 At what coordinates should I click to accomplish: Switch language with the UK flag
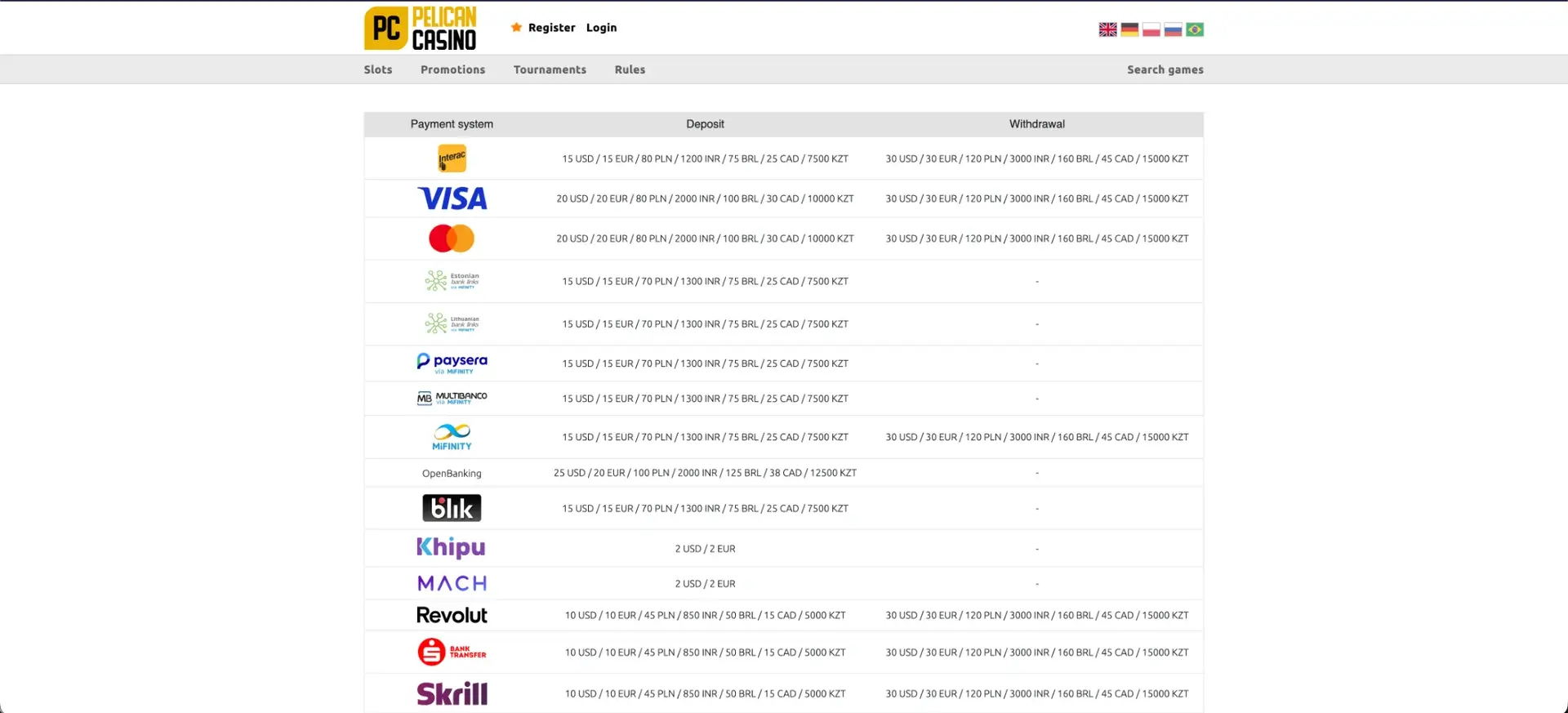[1107, 29]
